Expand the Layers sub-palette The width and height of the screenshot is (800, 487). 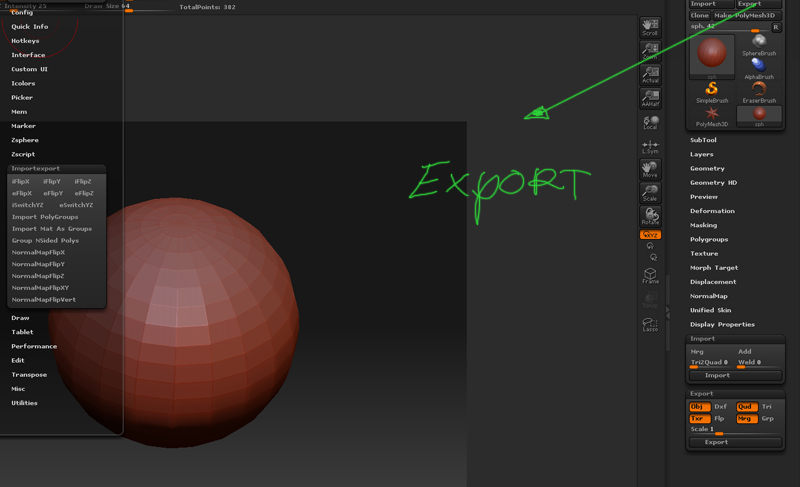click(702, 154)
